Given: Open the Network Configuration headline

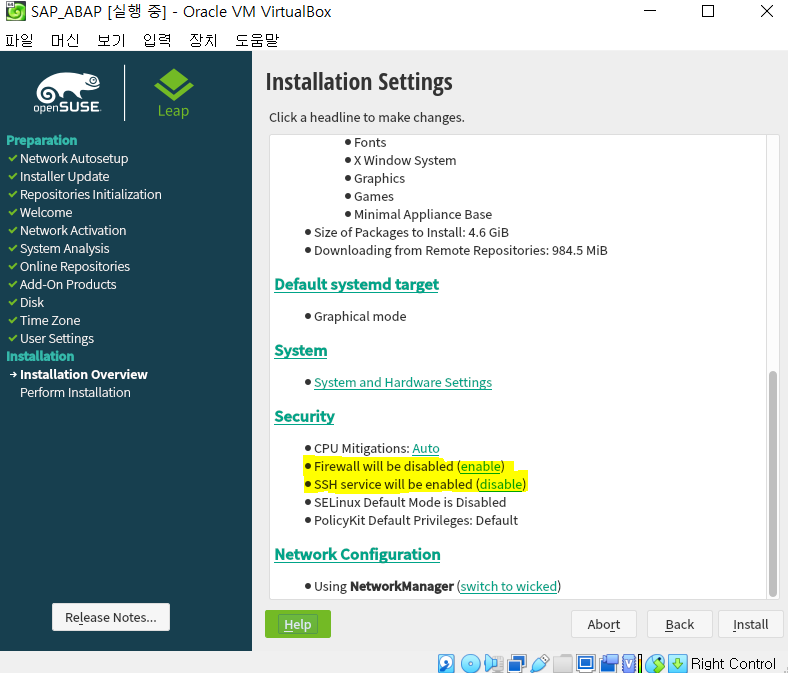Looking at the screenshot, I should 357,554.
